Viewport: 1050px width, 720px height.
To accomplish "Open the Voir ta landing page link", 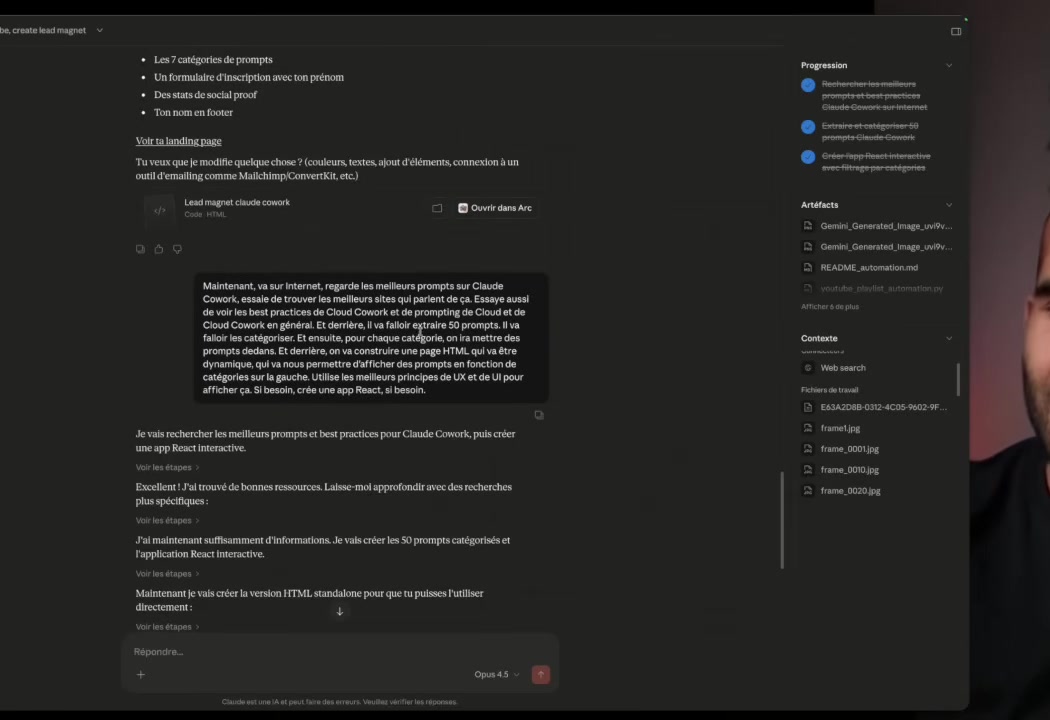I will [x=178, y=141].
